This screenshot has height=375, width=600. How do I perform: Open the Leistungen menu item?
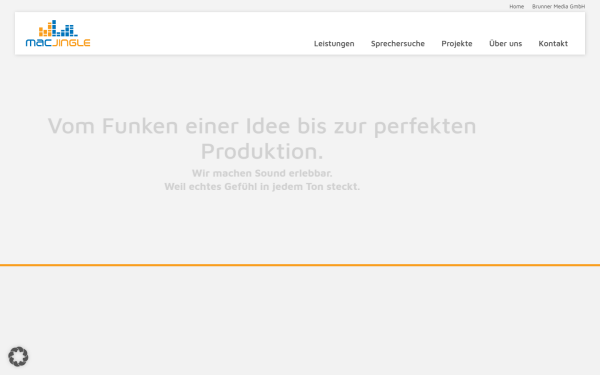coord(334,44)
